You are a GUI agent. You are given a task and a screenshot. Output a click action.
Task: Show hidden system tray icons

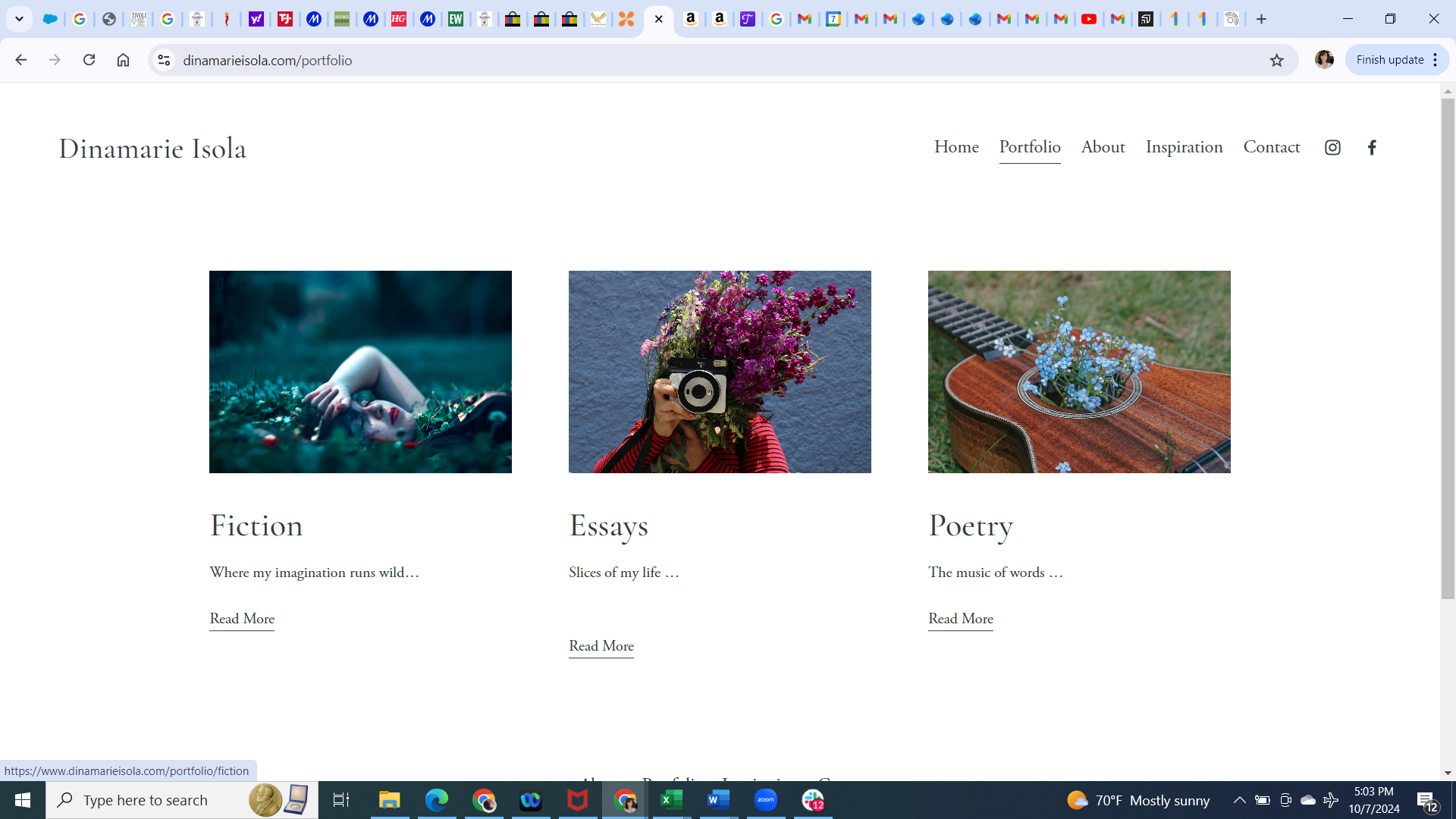point(1239,800)
